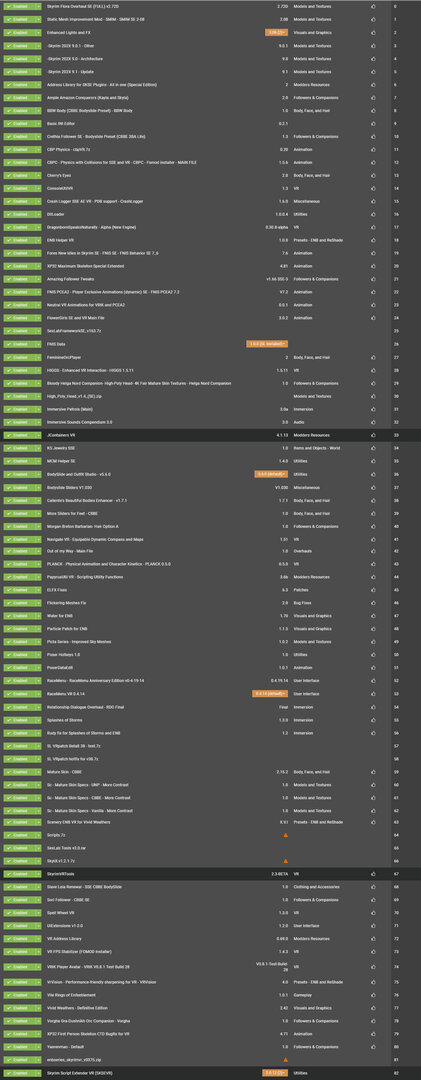This screenshot has height=1080, width=421.
Task: Click thumbs-up for Vivid Weathers Definitive Edition
Action: click(x=373, y=1008)
